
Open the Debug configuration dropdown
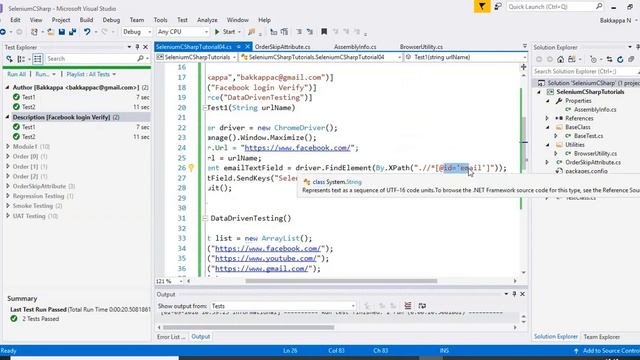coord(137,31)
